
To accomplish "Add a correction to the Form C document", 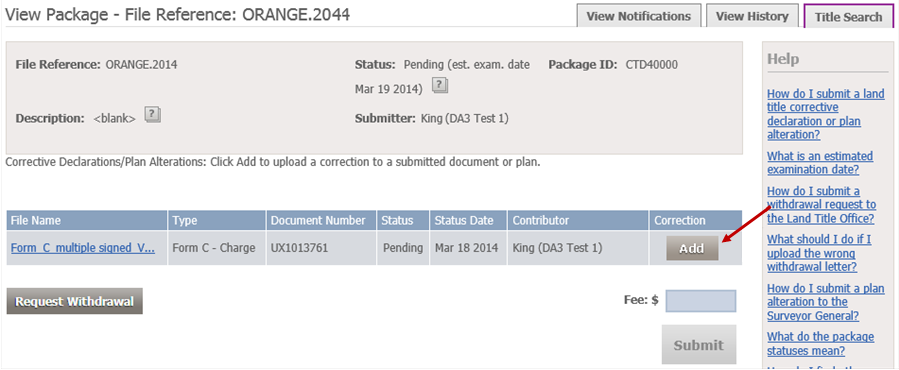I will [692, 248].
